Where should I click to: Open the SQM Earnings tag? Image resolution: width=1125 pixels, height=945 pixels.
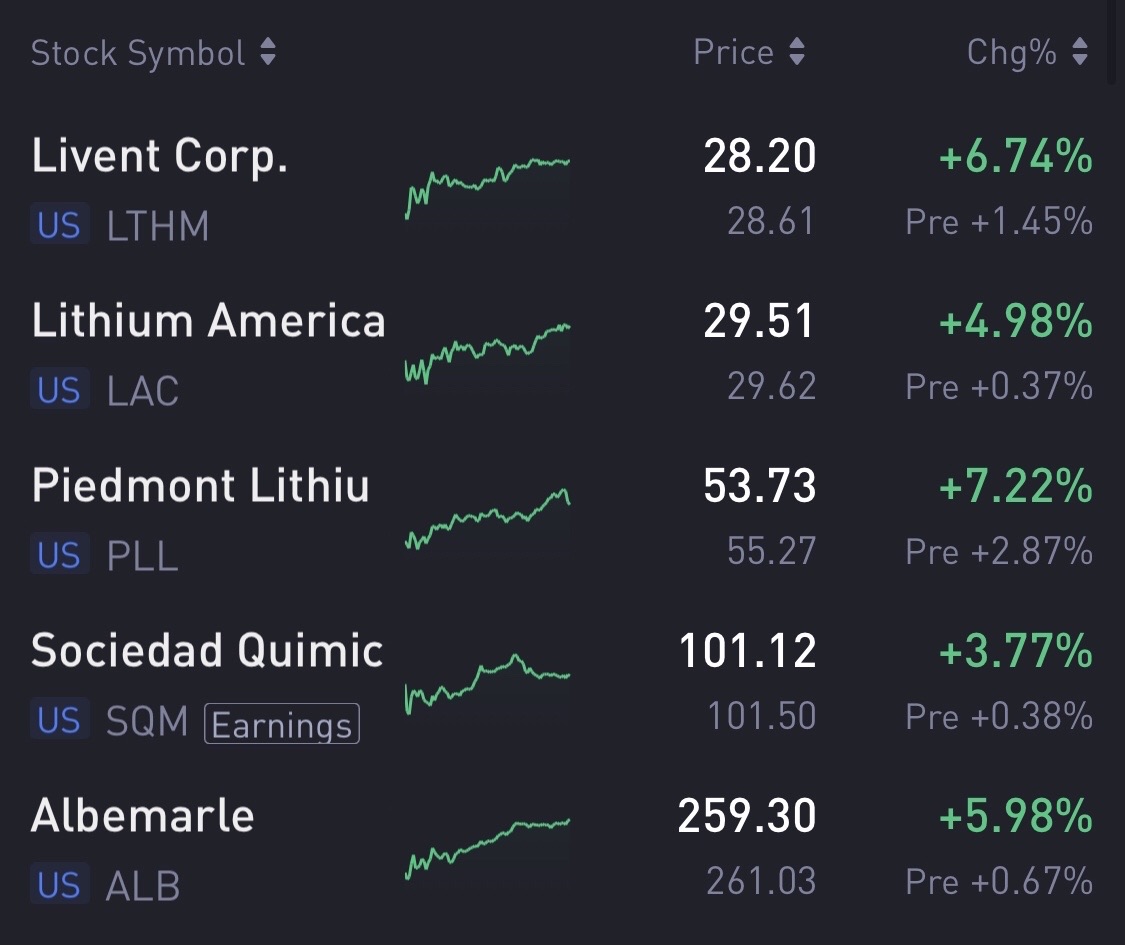(282, 724)
